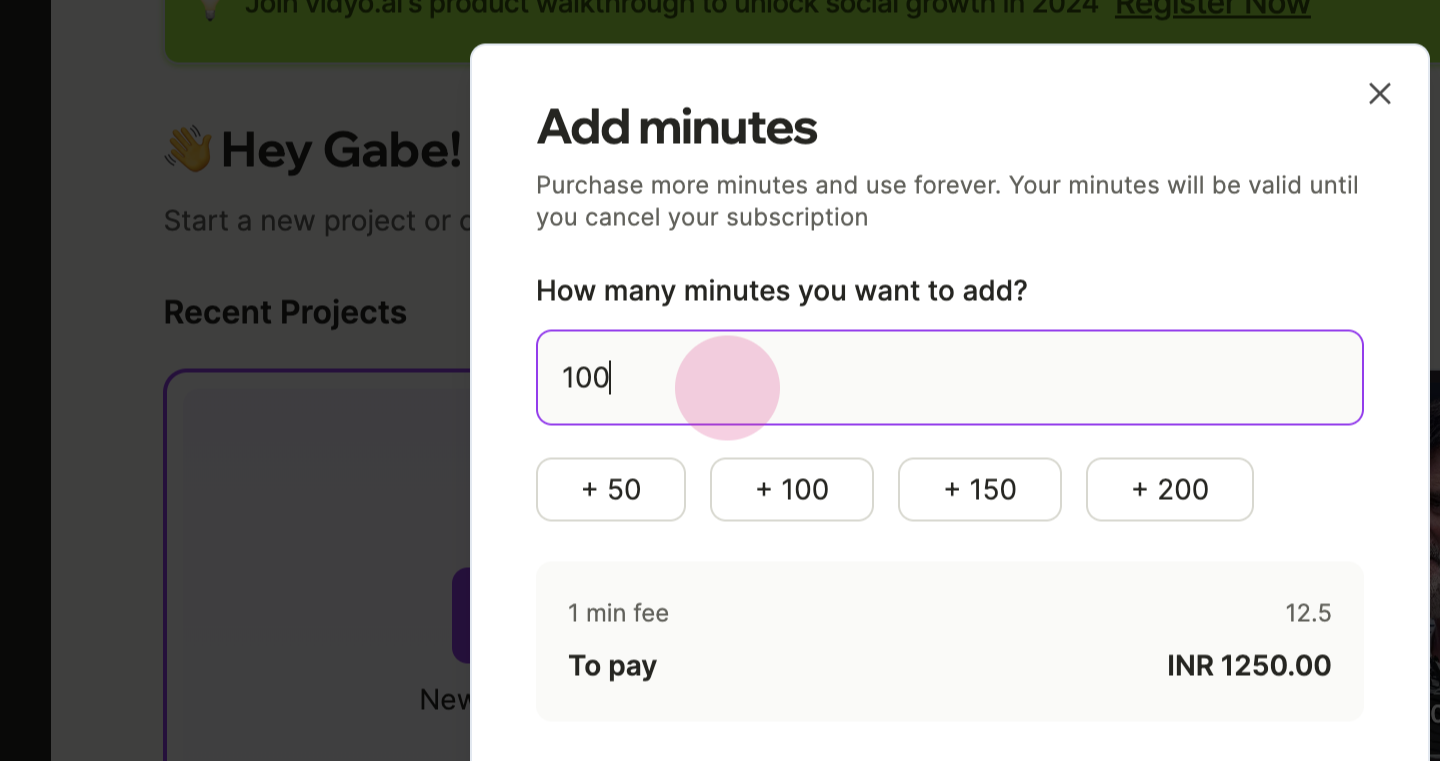Click the How many minutes question label
The height and width of the screenshot is (761, 1440).
click(782, 291)
